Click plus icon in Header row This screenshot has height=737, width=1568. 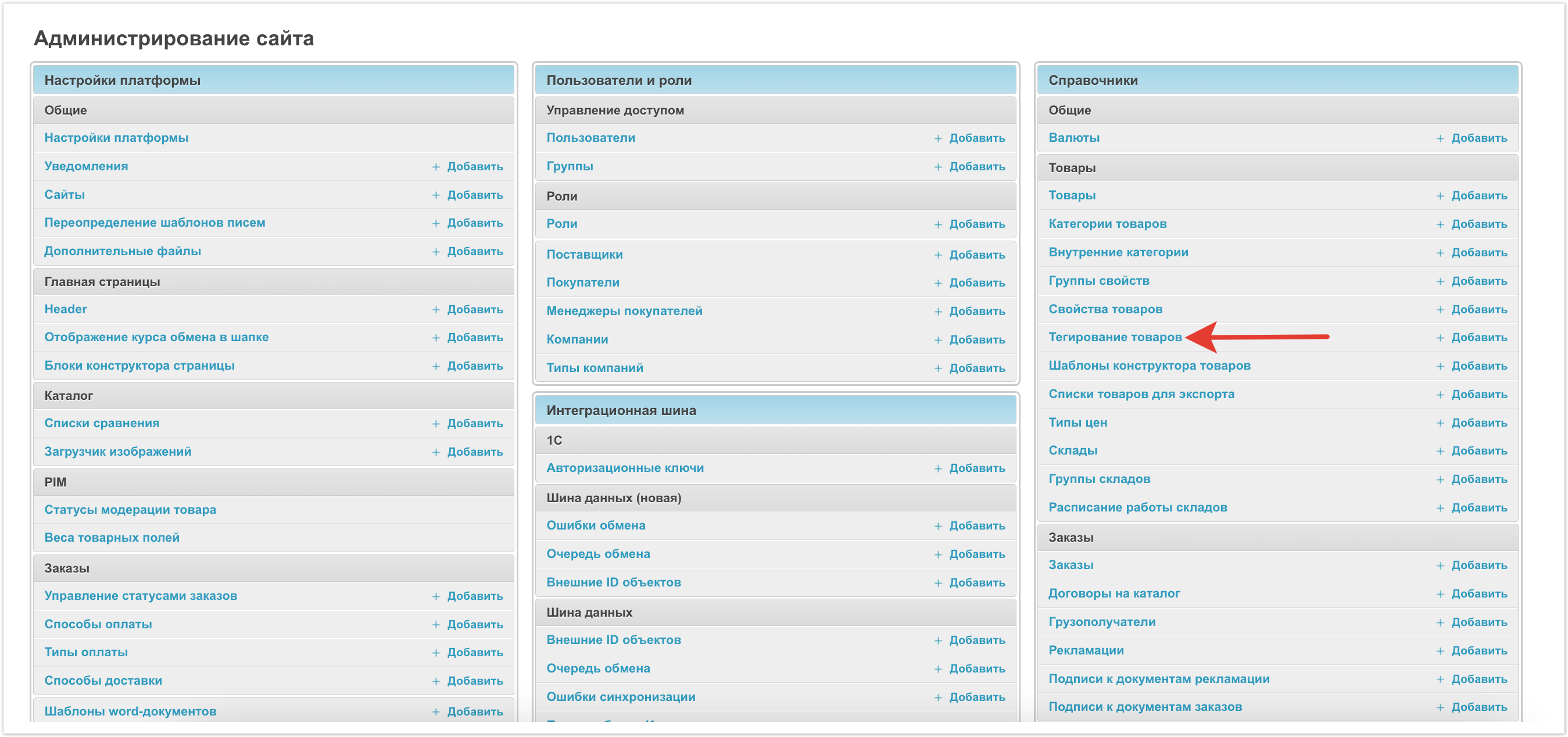pos(436,310)
